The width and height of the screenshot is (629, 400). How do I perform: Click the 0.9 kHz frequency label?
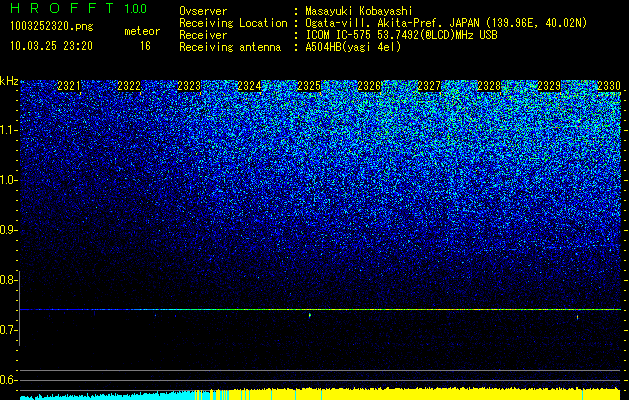pyautogui.click(x=8, y=230)
